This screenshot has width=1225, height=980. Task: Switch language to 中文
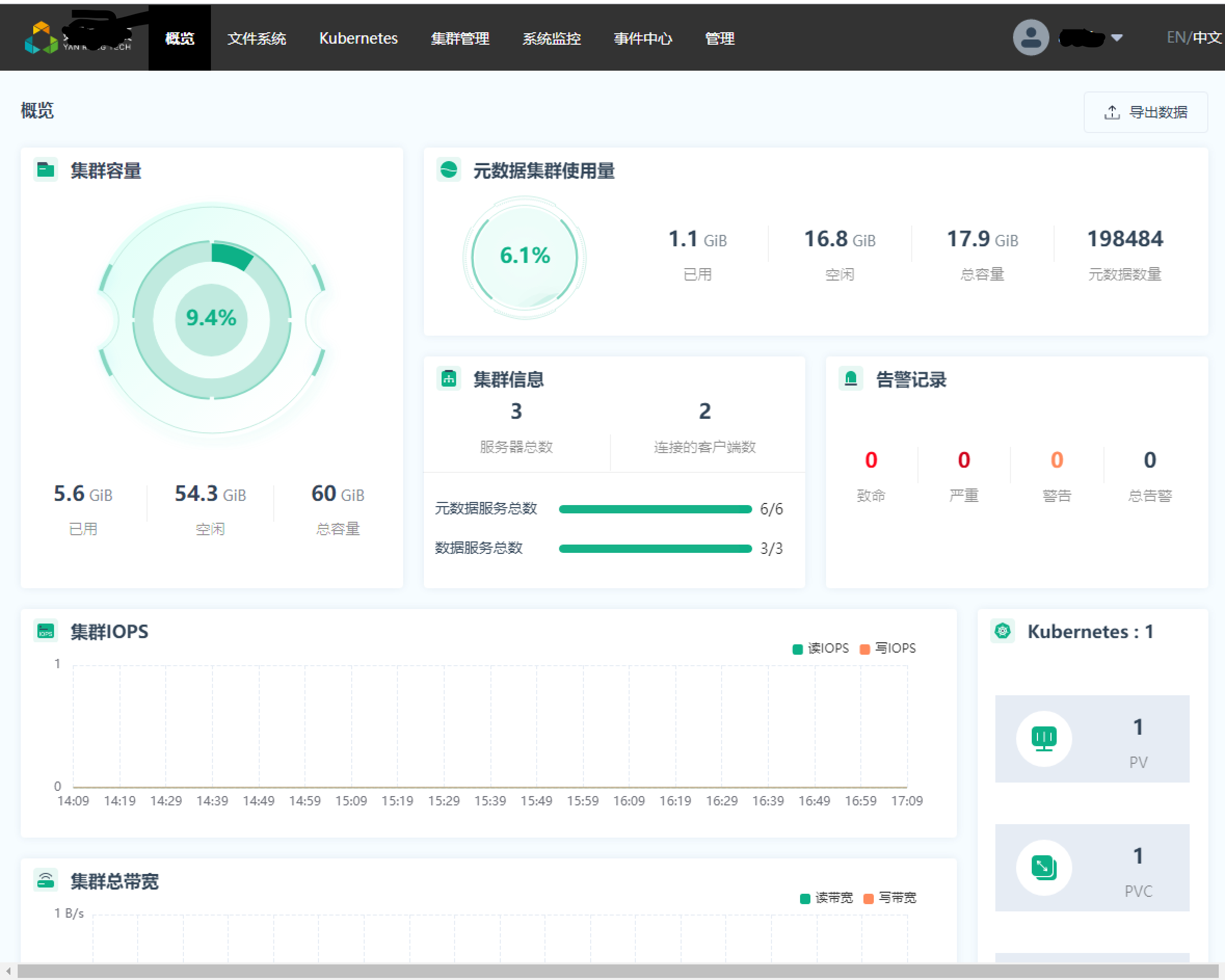pyautogui.click(x=1207, y=37)
